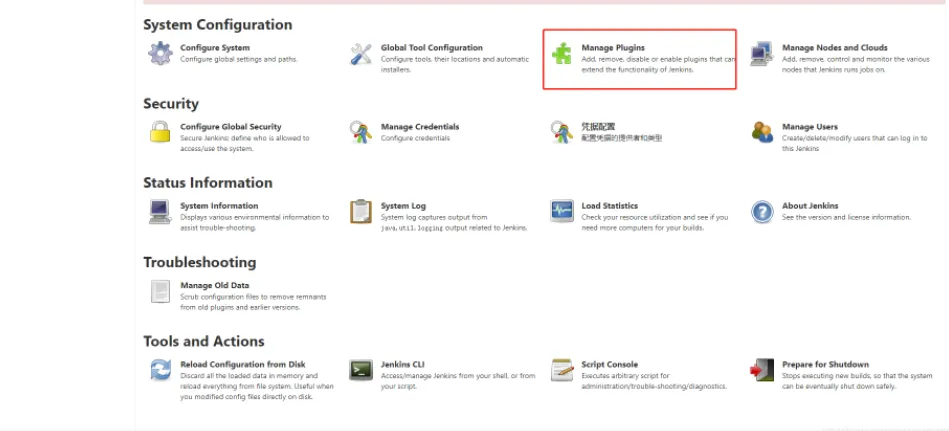Open the 凭据配置 link
This screenshot has height=431, width=949.
pos(599,127)
